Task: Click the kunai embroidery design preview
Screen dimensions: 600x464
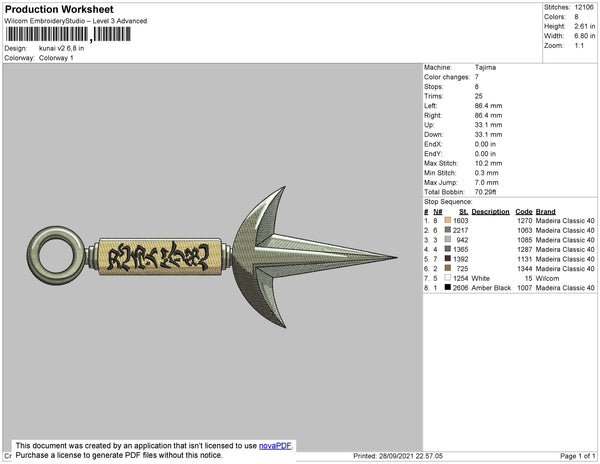Action: tap(212, 257)
